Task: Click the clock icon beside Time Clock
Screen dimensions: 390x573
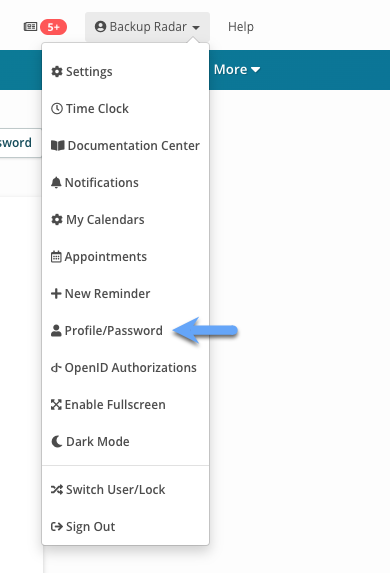Action: coord(57,109)
